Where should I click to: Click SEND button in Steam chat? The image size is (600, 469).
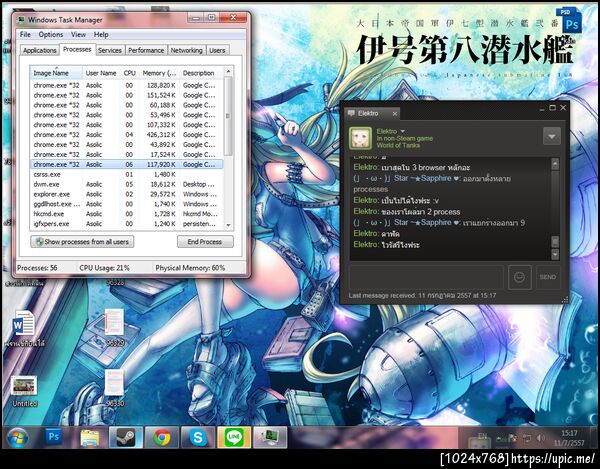coord(548,277)
